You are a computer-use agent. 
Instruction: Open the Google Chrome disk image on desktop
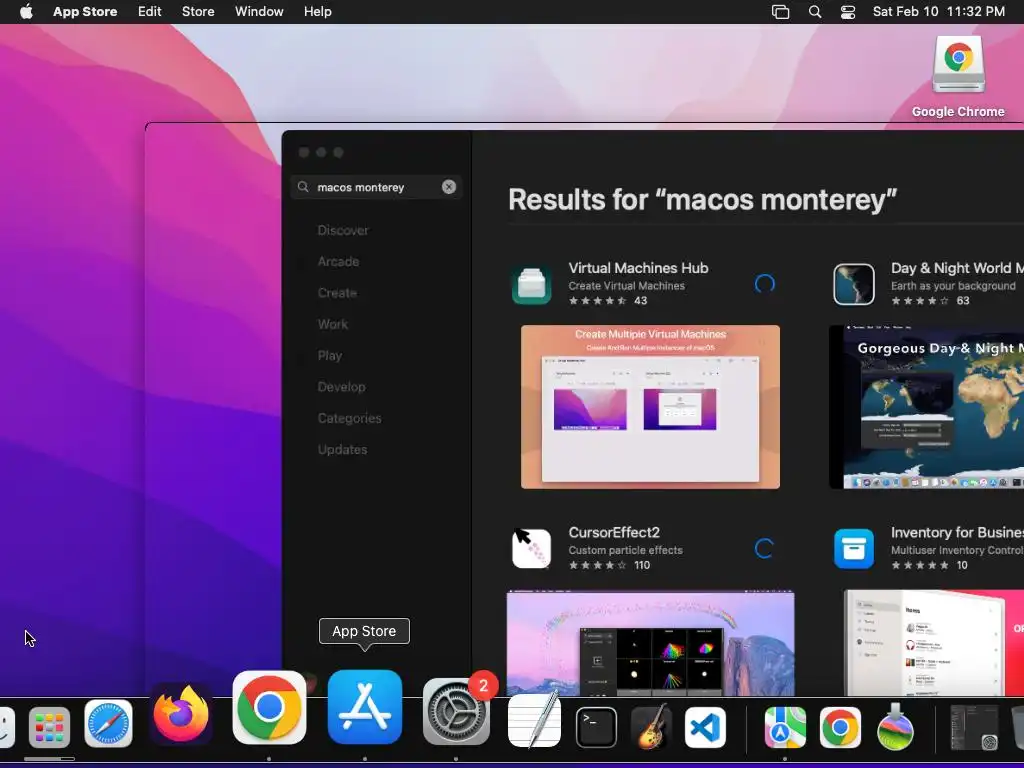coord(958,65)
